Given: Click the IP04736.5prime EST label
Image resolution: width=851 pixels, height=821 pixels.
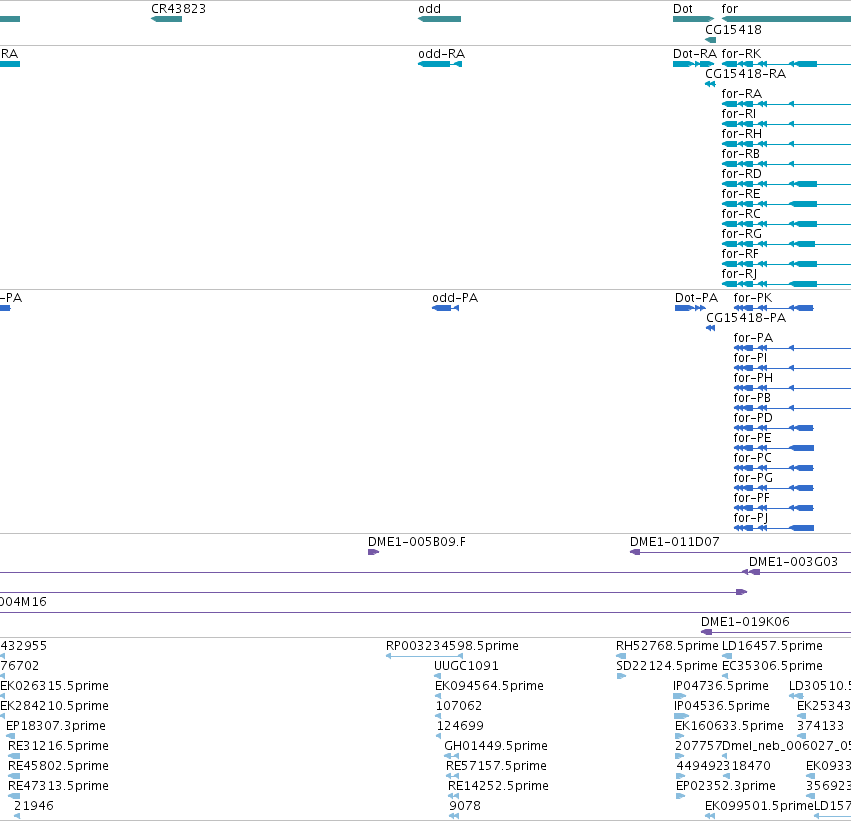Looking at the screenshot, I should point(721,686).
